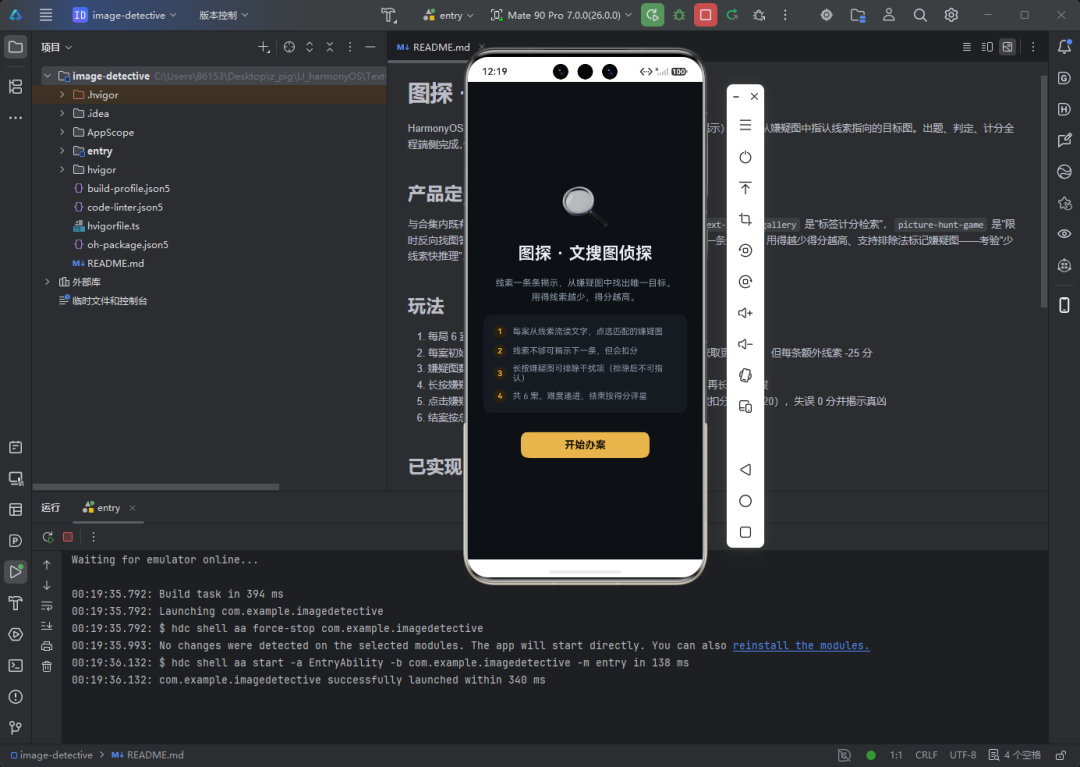
Task: Click emulator recent apps square button
Action: point(745,532)
